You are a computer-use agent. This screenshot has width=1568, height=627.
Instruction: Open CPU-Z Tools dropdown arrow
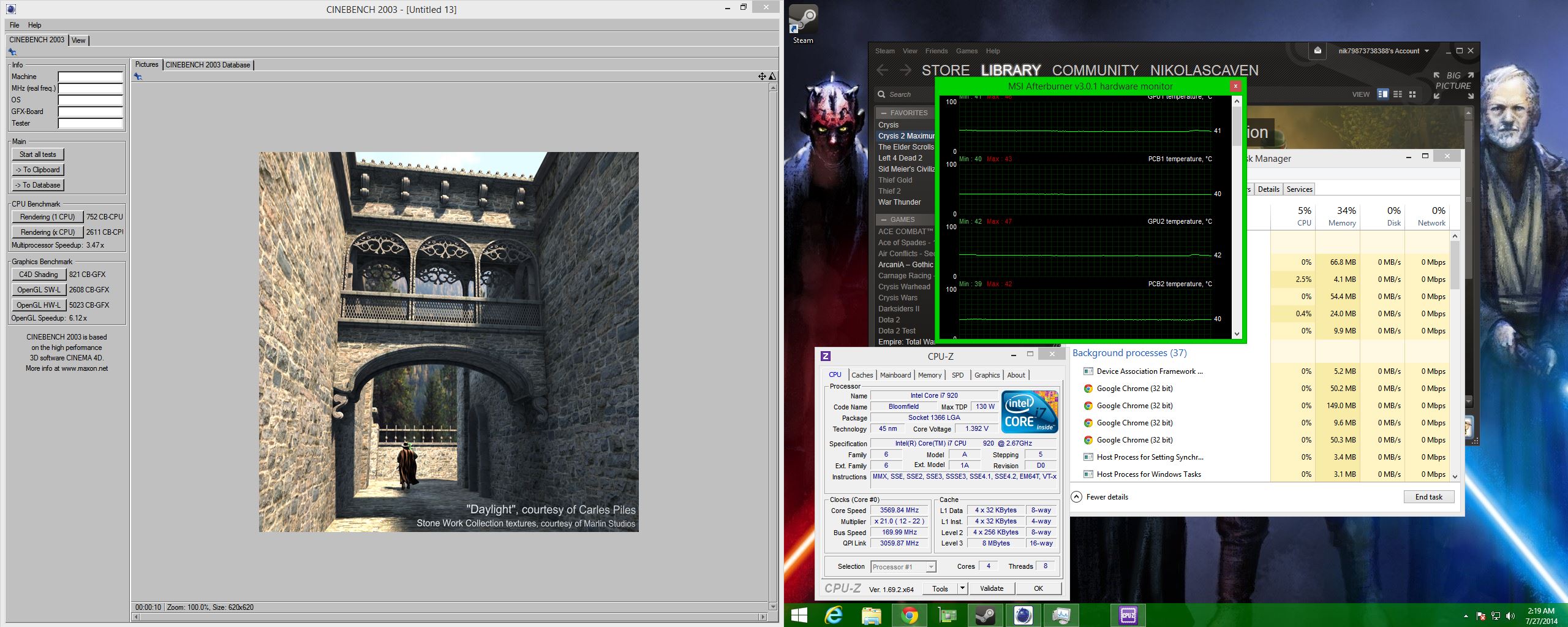click(962, 588)
